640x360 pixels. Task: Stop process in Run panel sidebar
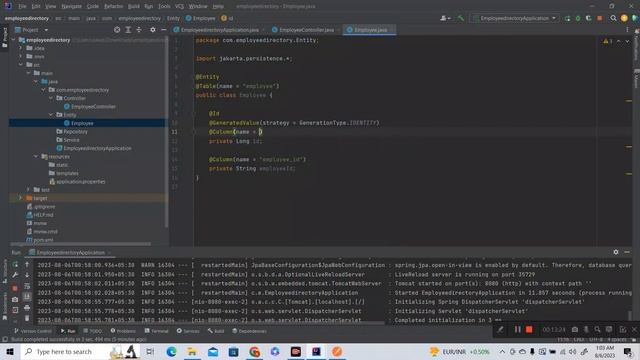[15, 288]
